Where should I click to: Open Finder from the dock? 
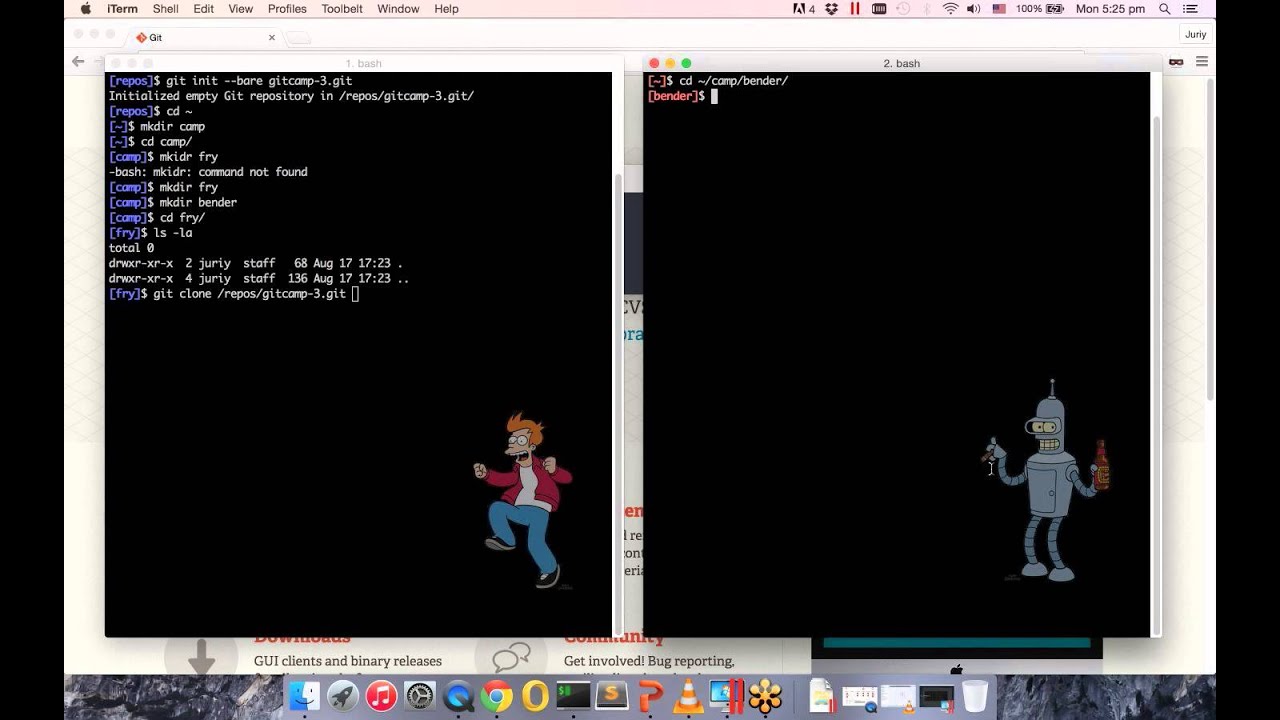tap(304, 695)
